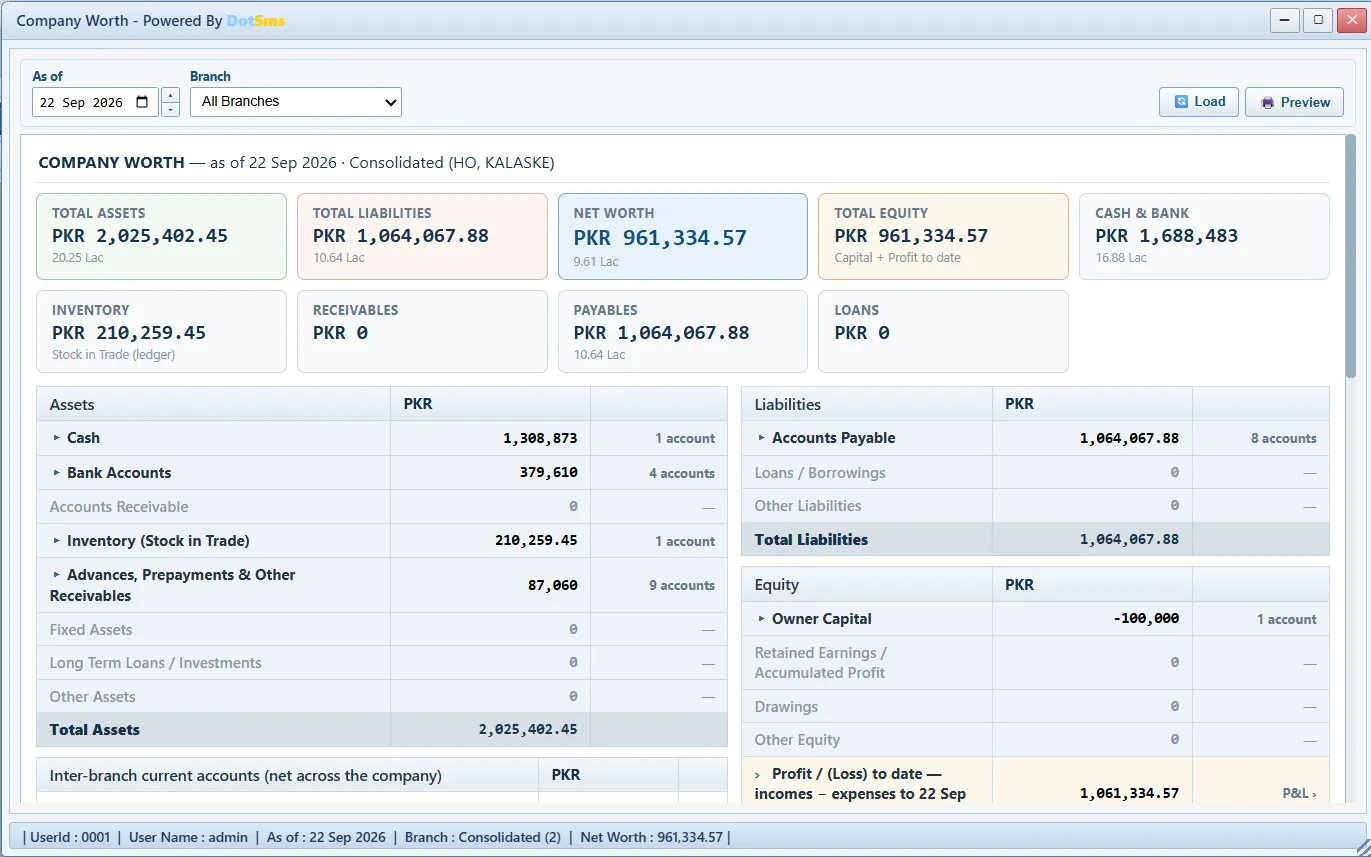Viewport: 1371px width, 857px height.
Task: Click the Total Liabilities row label
Action: tap(811, 540)
